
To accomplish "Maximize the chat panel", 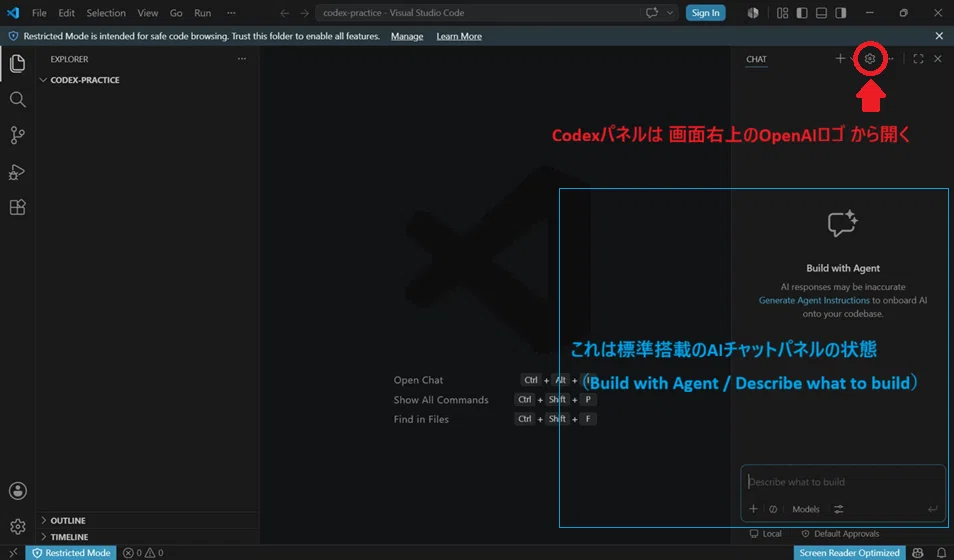I will [x=918, y=58].
